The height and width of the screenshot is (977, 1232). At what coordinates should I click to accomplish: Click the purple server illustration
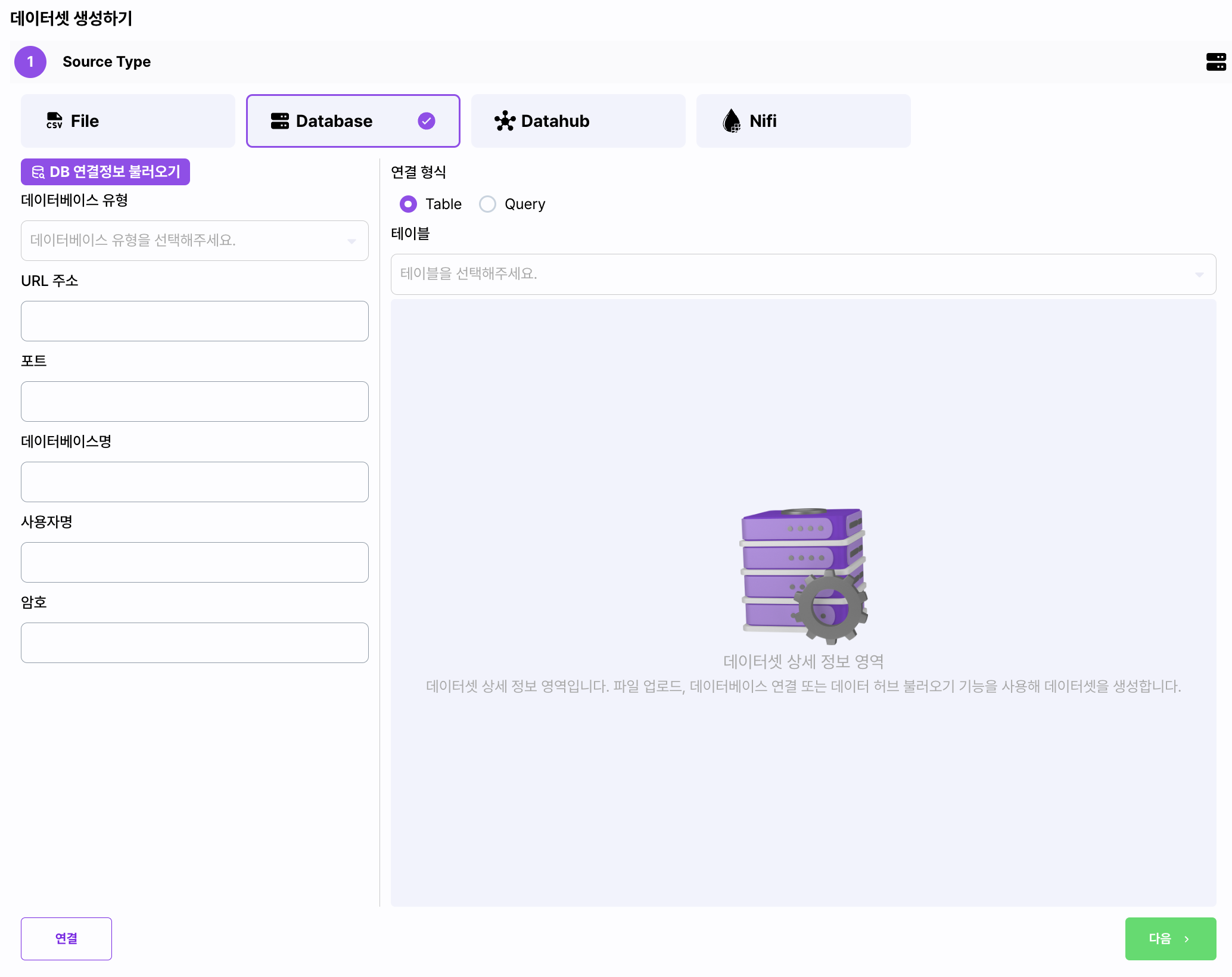click(804, 576)
